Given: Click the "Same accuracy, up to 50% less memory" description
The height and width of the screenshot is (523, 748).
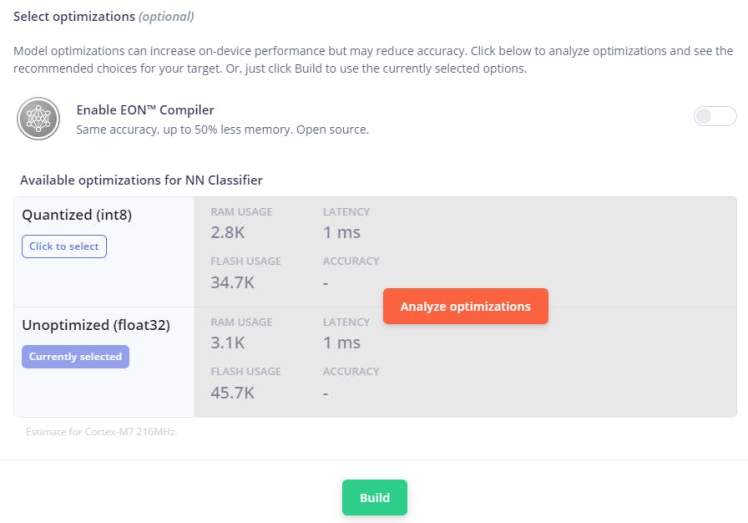Looking at the screenshot, I should pyautogui.click(x=222, y=130).
